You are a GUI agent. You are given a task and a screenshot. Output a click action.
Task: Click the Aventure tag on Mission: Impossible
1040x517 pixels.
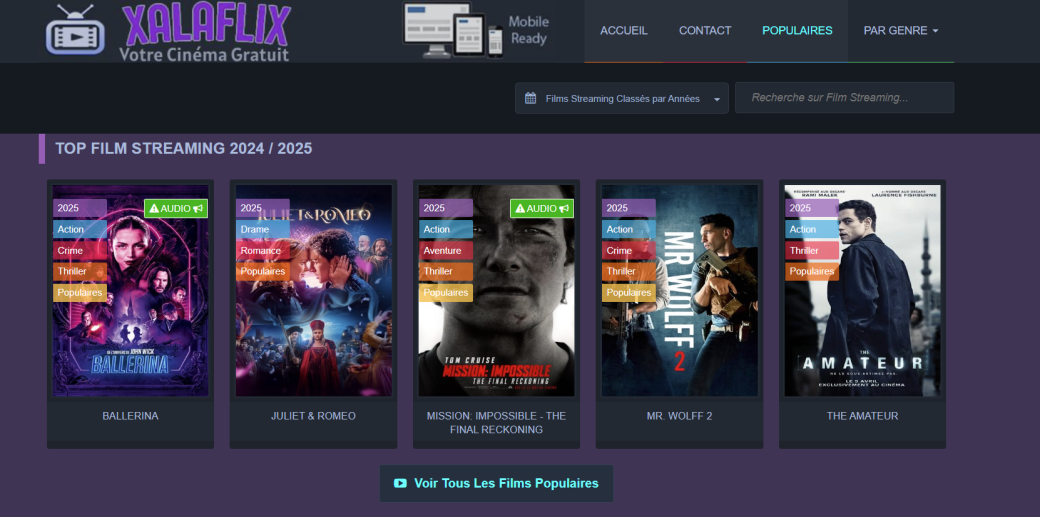446,250
